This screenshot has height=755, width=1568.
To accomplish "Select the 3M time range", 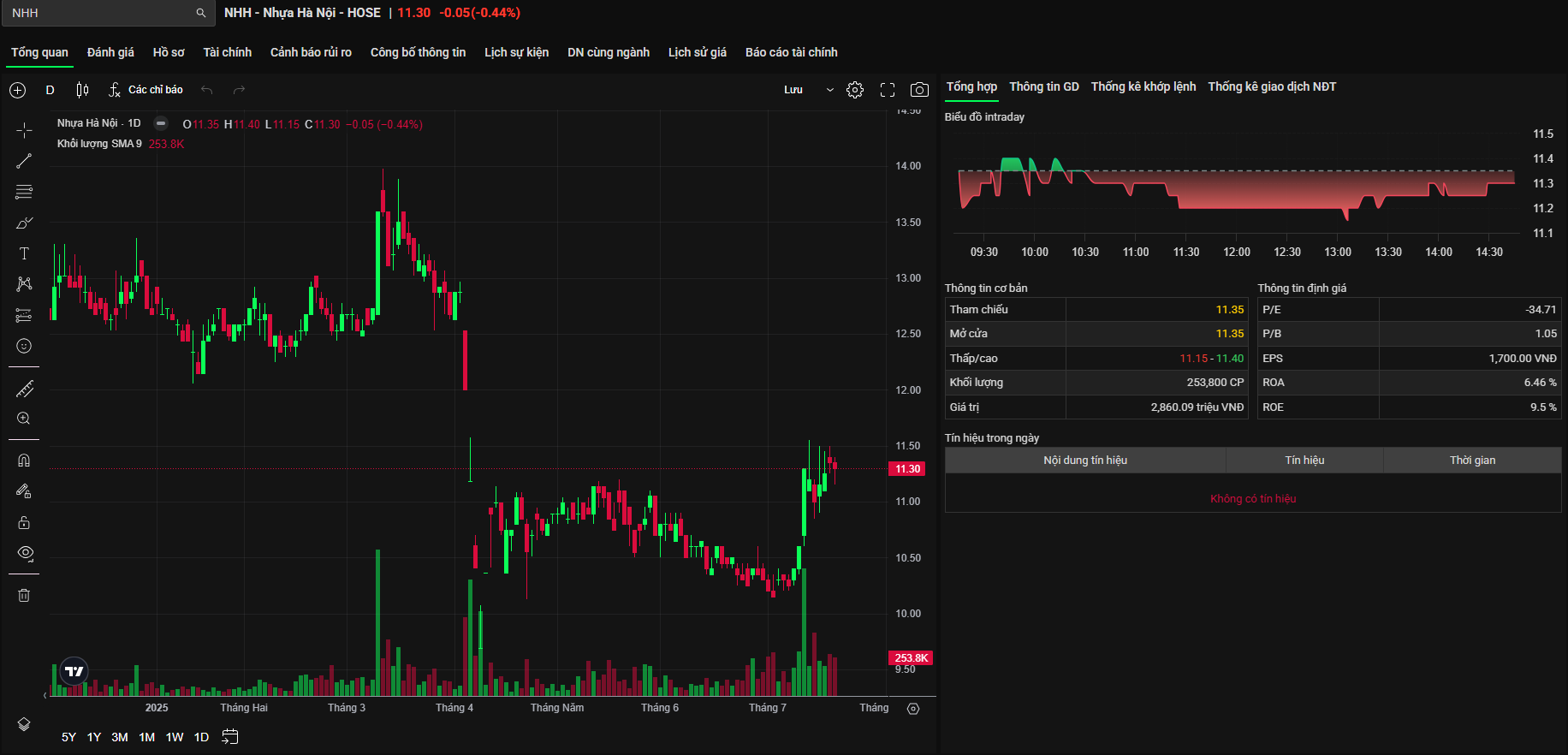I will click(x=120, y=737).
